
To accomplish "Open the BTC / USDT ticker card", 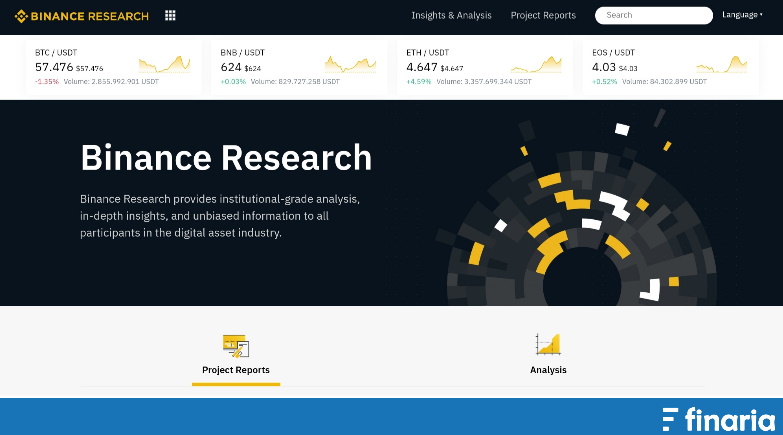I will pyautogui.click(x=114, y=67).
